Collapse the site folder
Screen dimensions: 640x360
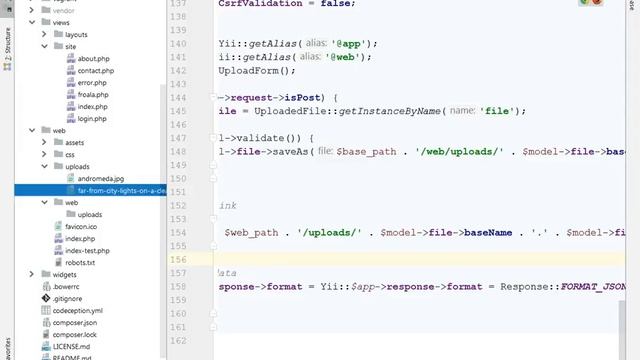(x=44, y=46)
